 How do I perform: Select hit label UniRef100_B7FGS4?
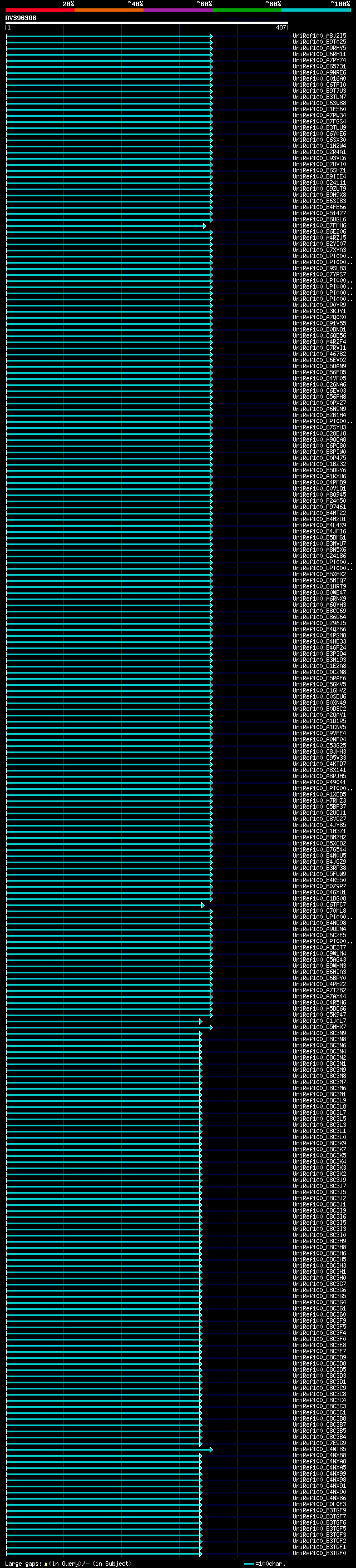(x=319, y=121)
